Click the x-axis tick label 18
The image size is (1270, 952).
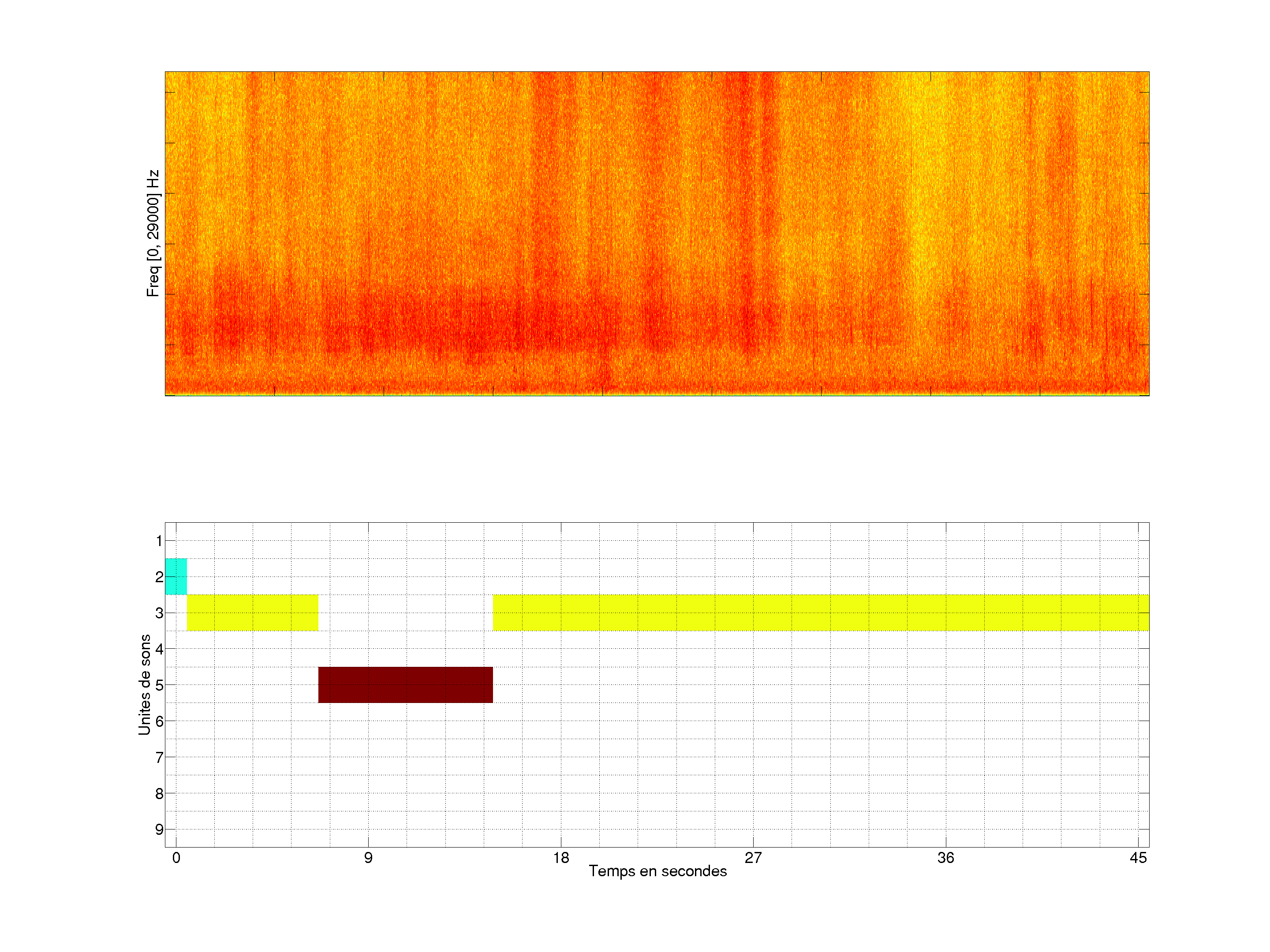561,858
